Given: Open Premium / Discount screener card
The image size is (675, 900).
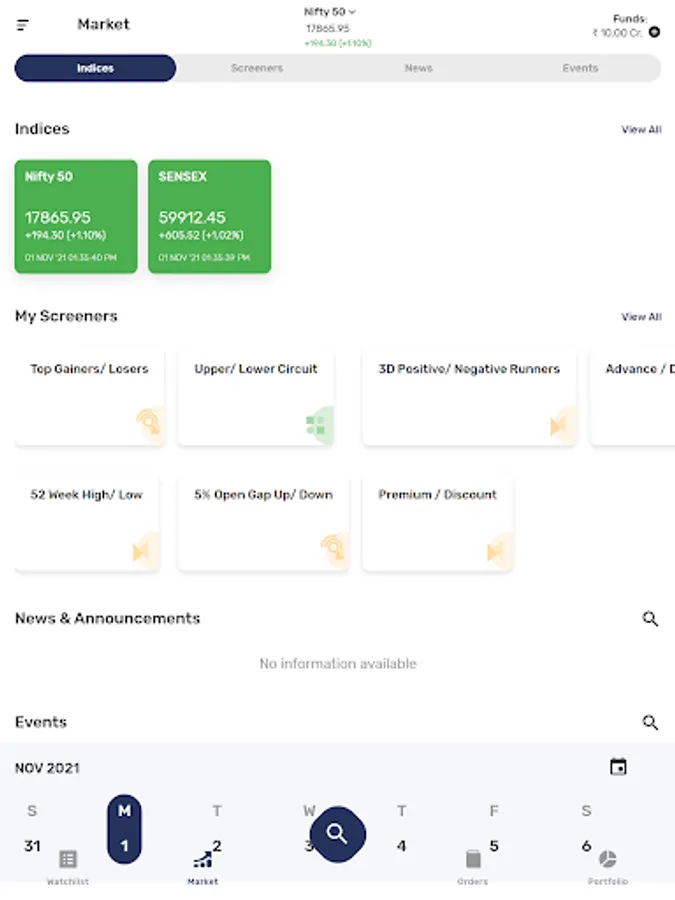Looking at the screenshot, I should pos(437,522).
